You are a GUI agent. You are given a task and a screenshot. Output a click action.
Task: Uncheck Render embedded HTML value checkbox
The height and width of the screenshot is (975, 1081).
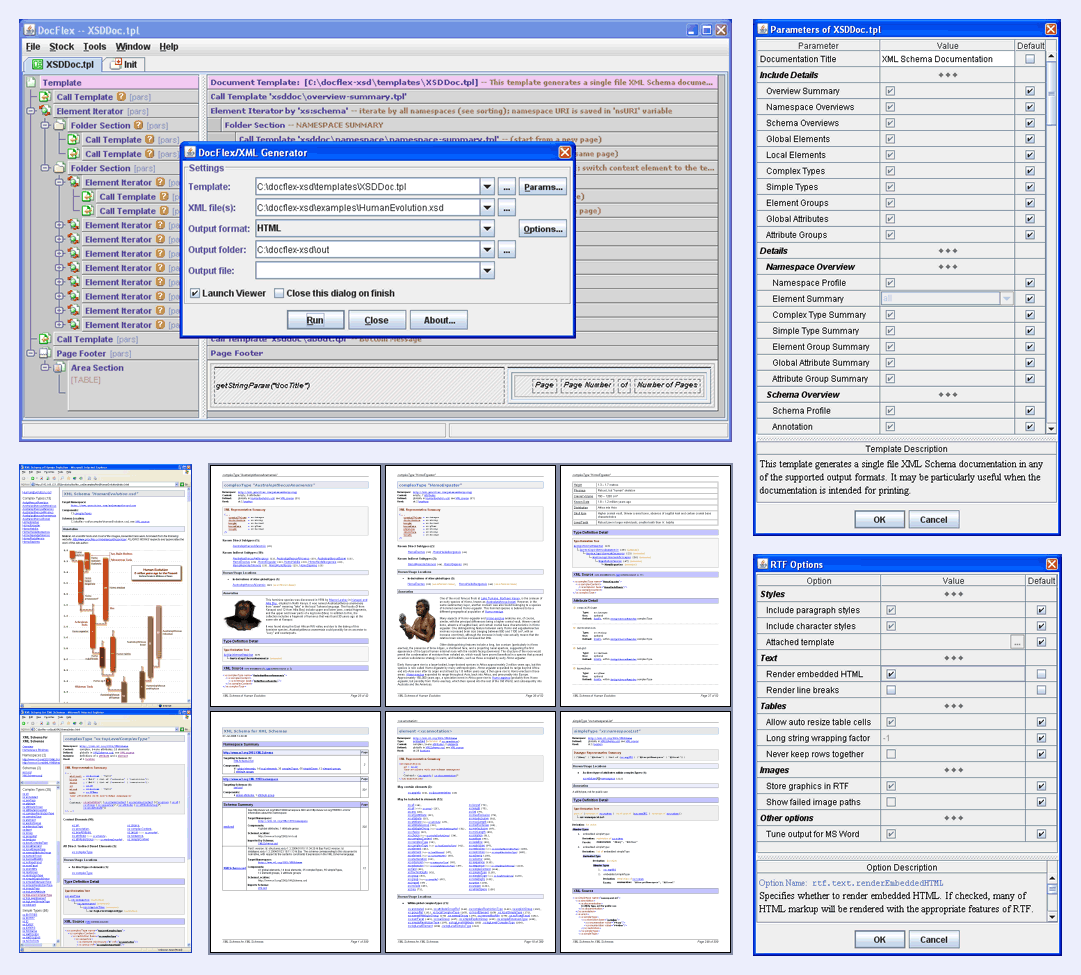(890, 674)
